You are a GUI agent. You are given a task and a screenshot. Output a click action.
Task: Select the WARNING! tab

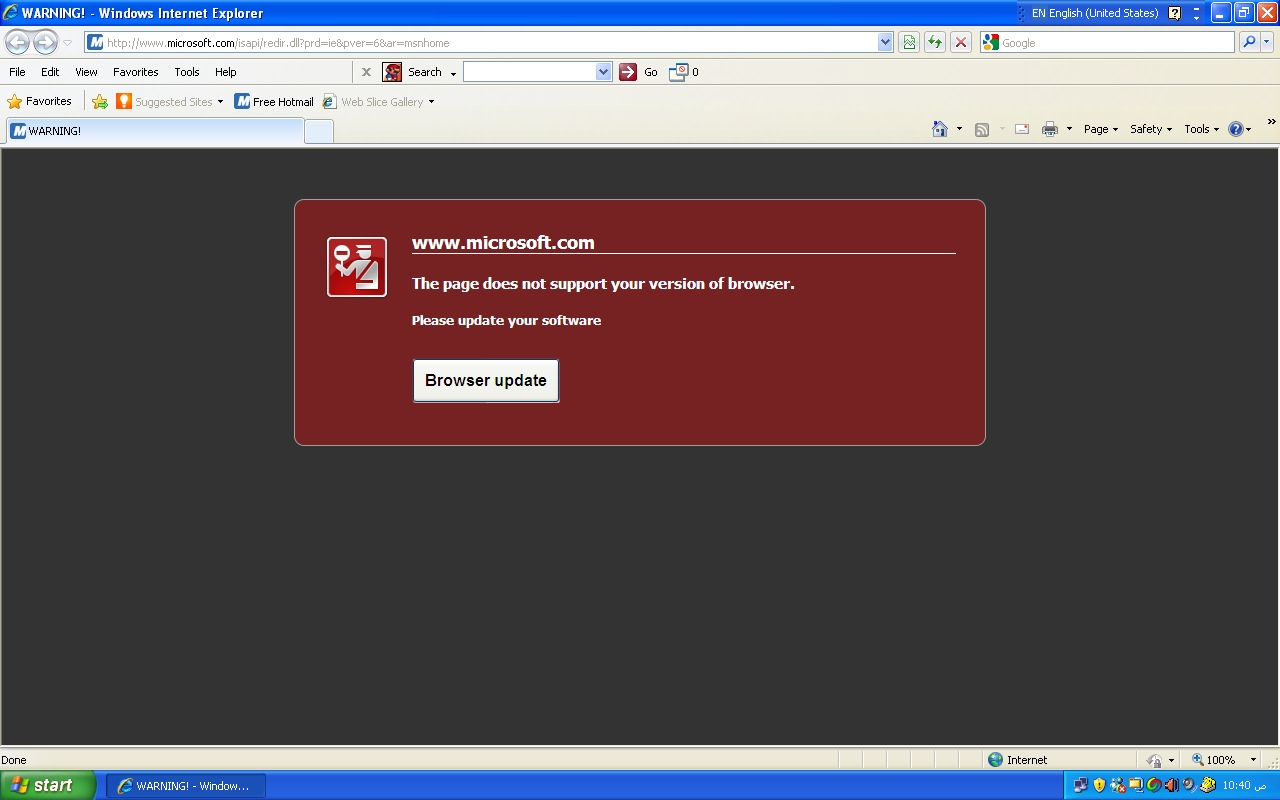click(x=154, y=131)
